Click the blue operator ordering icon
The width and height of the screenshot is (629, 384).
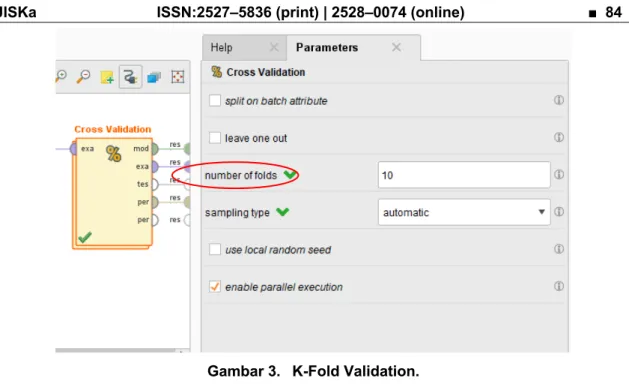point(154,77)
